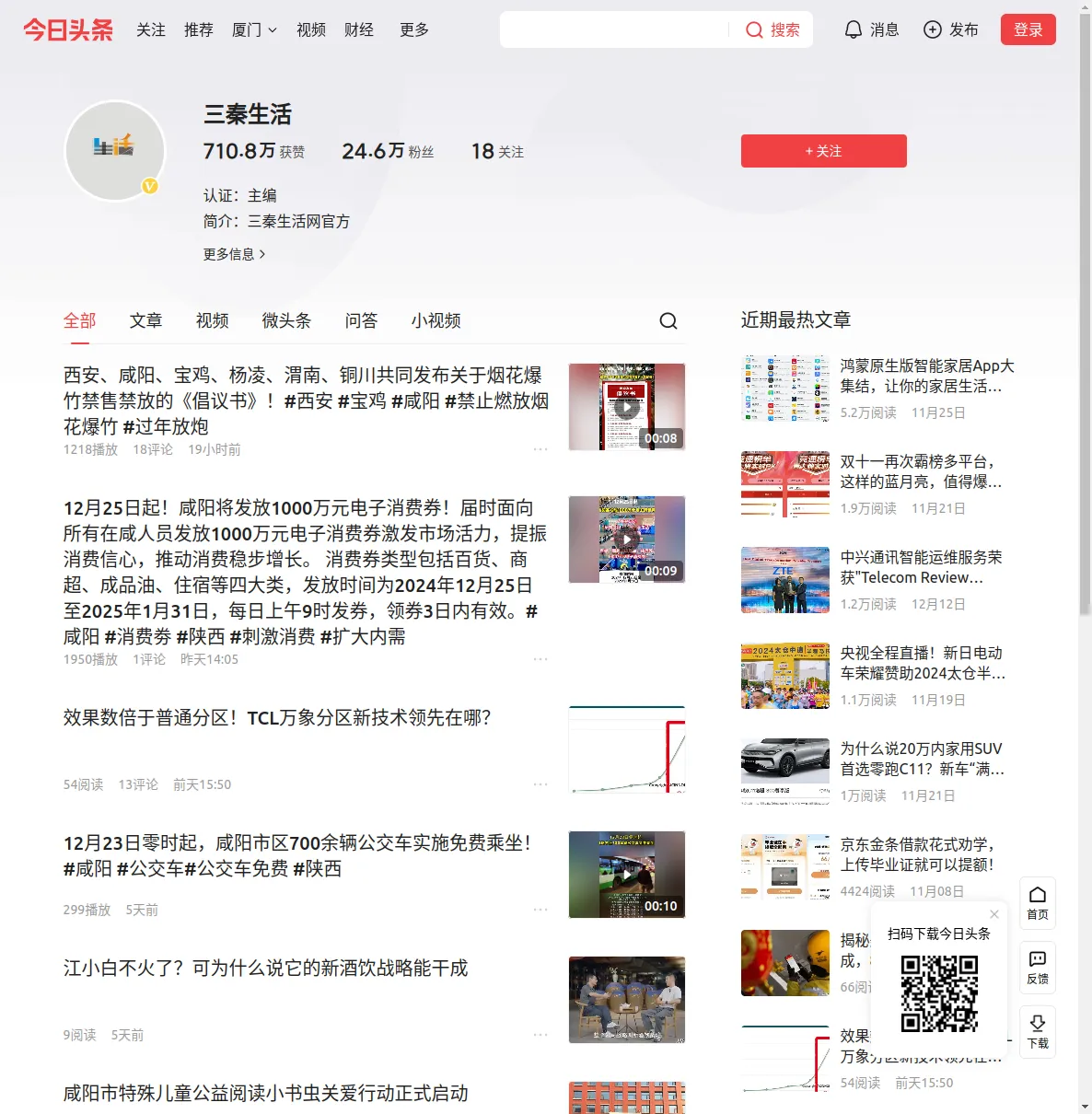Open the TCL万象分区新技术 article
Image resolution: width=1092 pixels, height=1114 pixels.
click(x=277, y=717)
